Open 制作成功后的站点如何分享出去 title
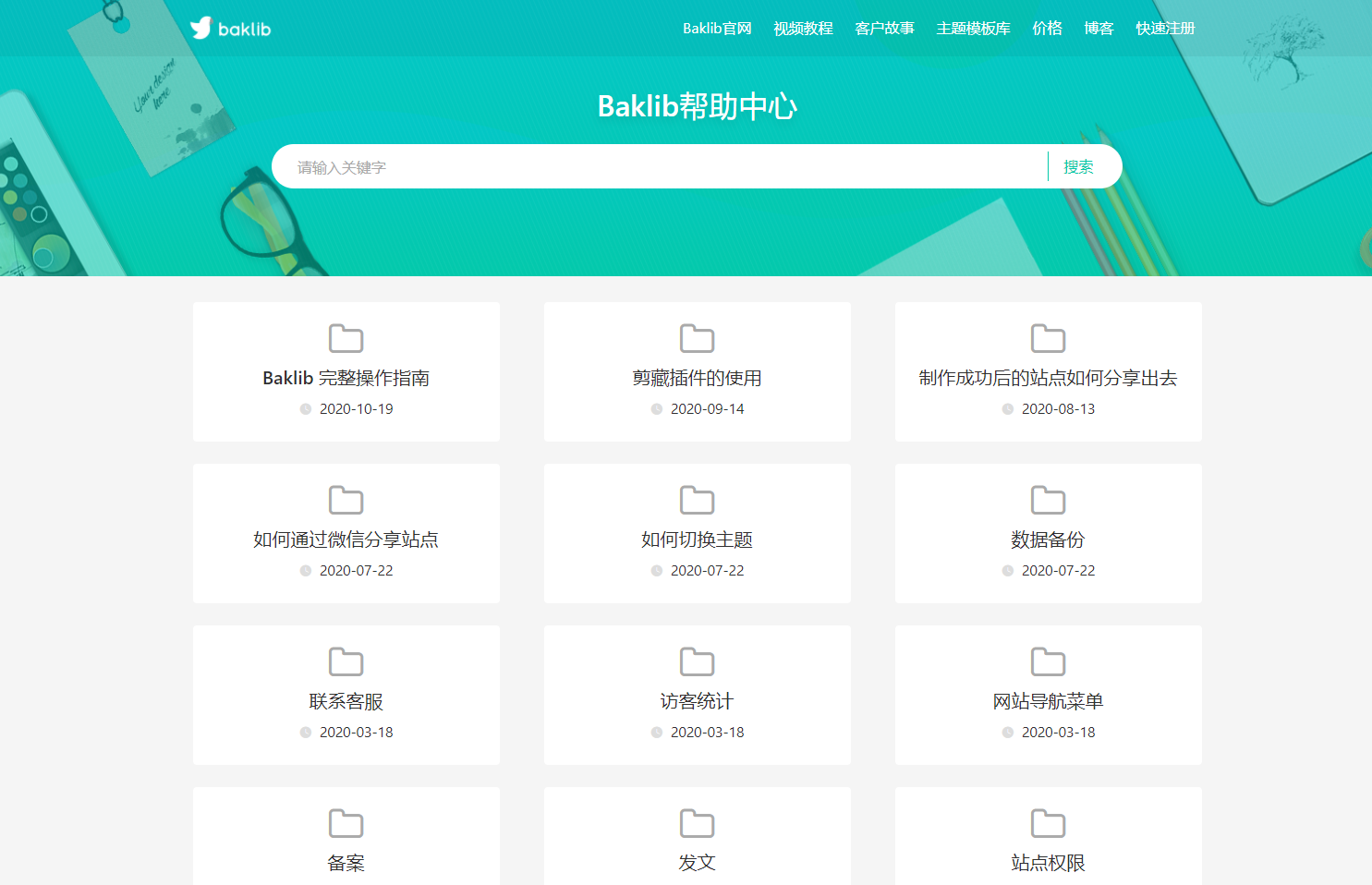Image resolution: width=1372 pixels, height=885 pixels. click(1049, 378)
